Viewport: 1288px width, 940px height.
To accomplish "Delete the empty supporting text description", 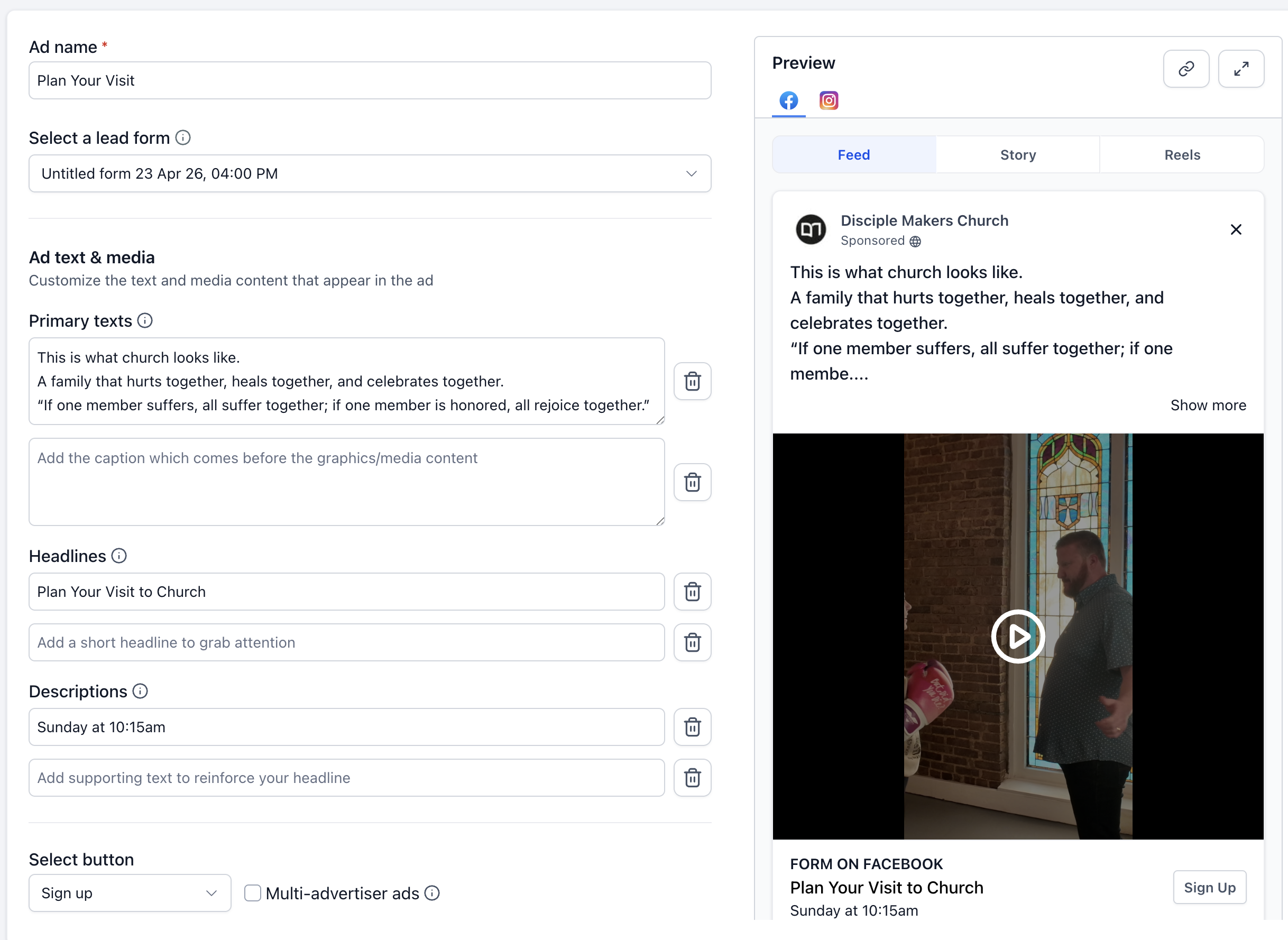I will click(692, 778).
